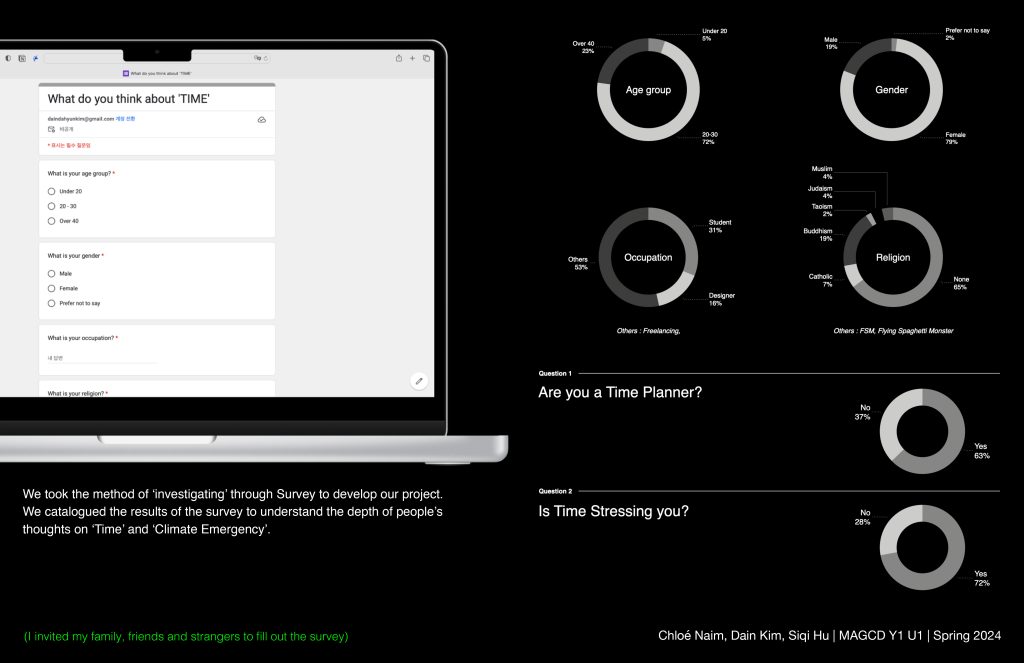Viewport: 1024px width, 663px height.
Task: Choose 'Female' for gender
Action: tap(52, 288)
